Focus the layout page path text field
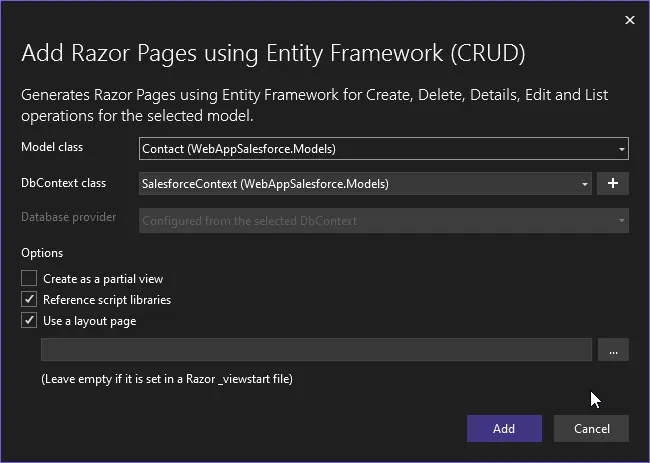The width and height of the screenshot is (650, 463). pos(316,350)
